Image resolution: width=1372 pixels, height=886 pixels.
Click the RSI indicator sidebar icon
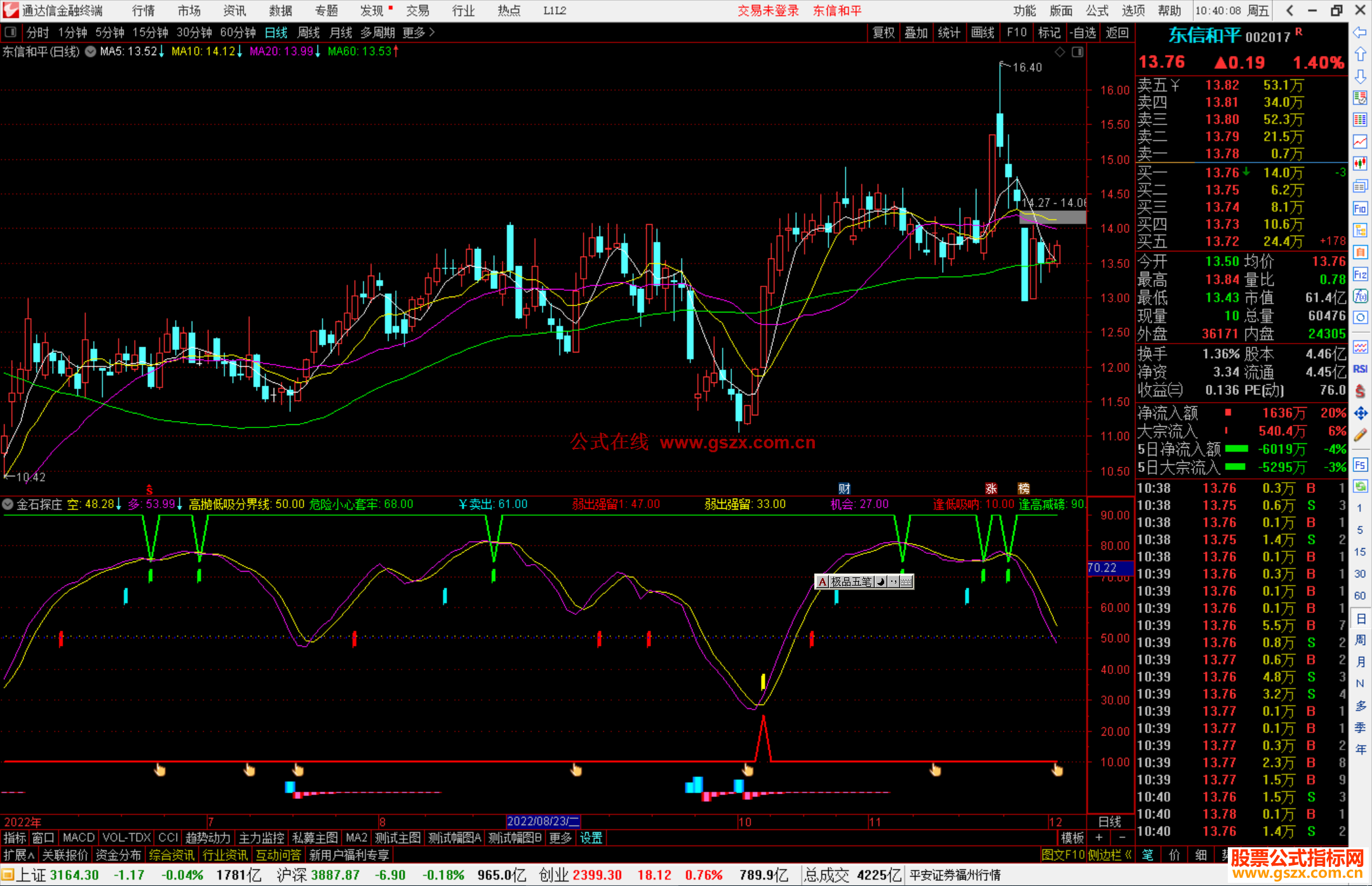[1360, 369]
